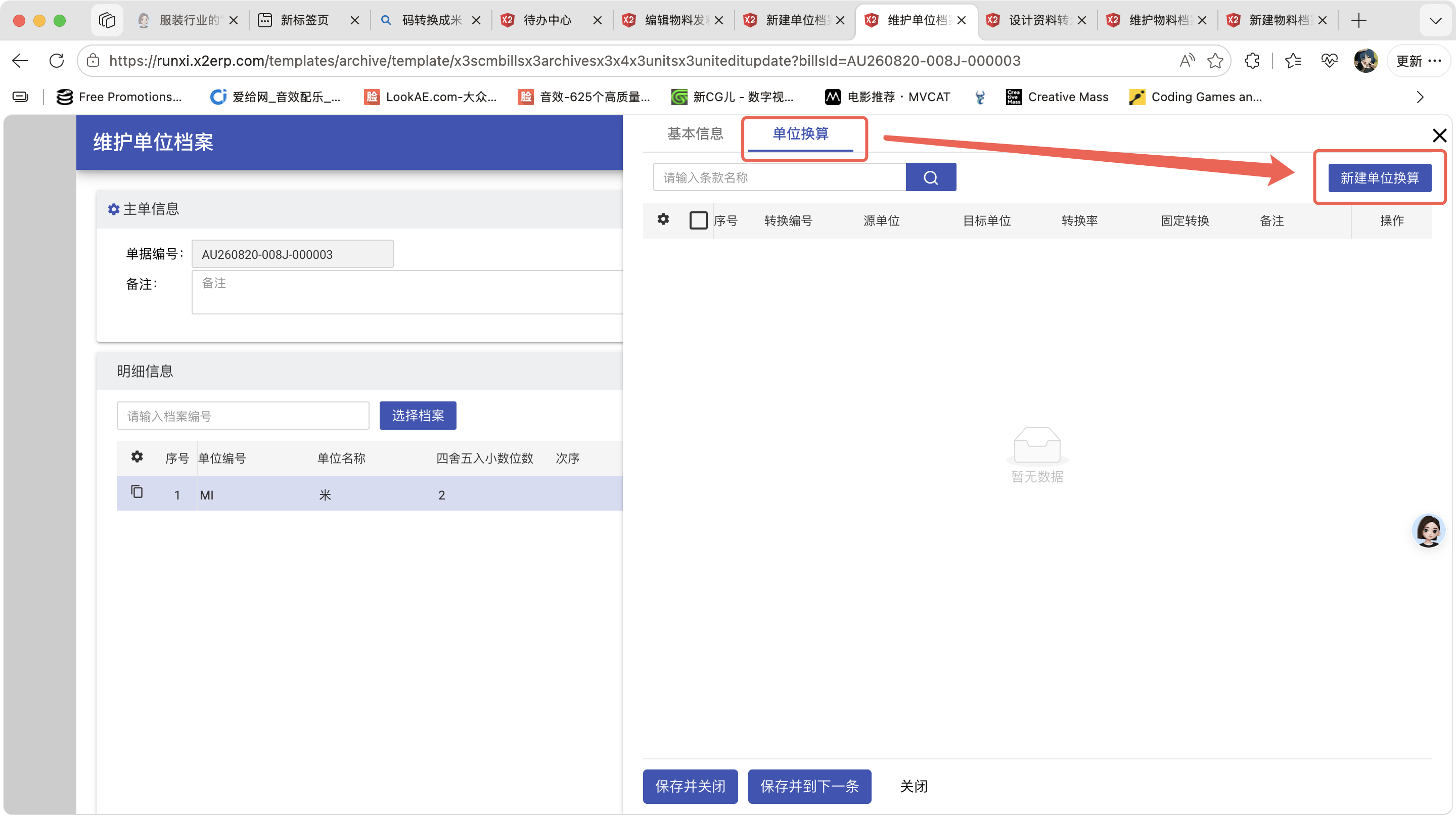The width and height of the screenshot is (1456, 818).
Task: Switch to the 基本信息 tab
Action: click(695, 134)
